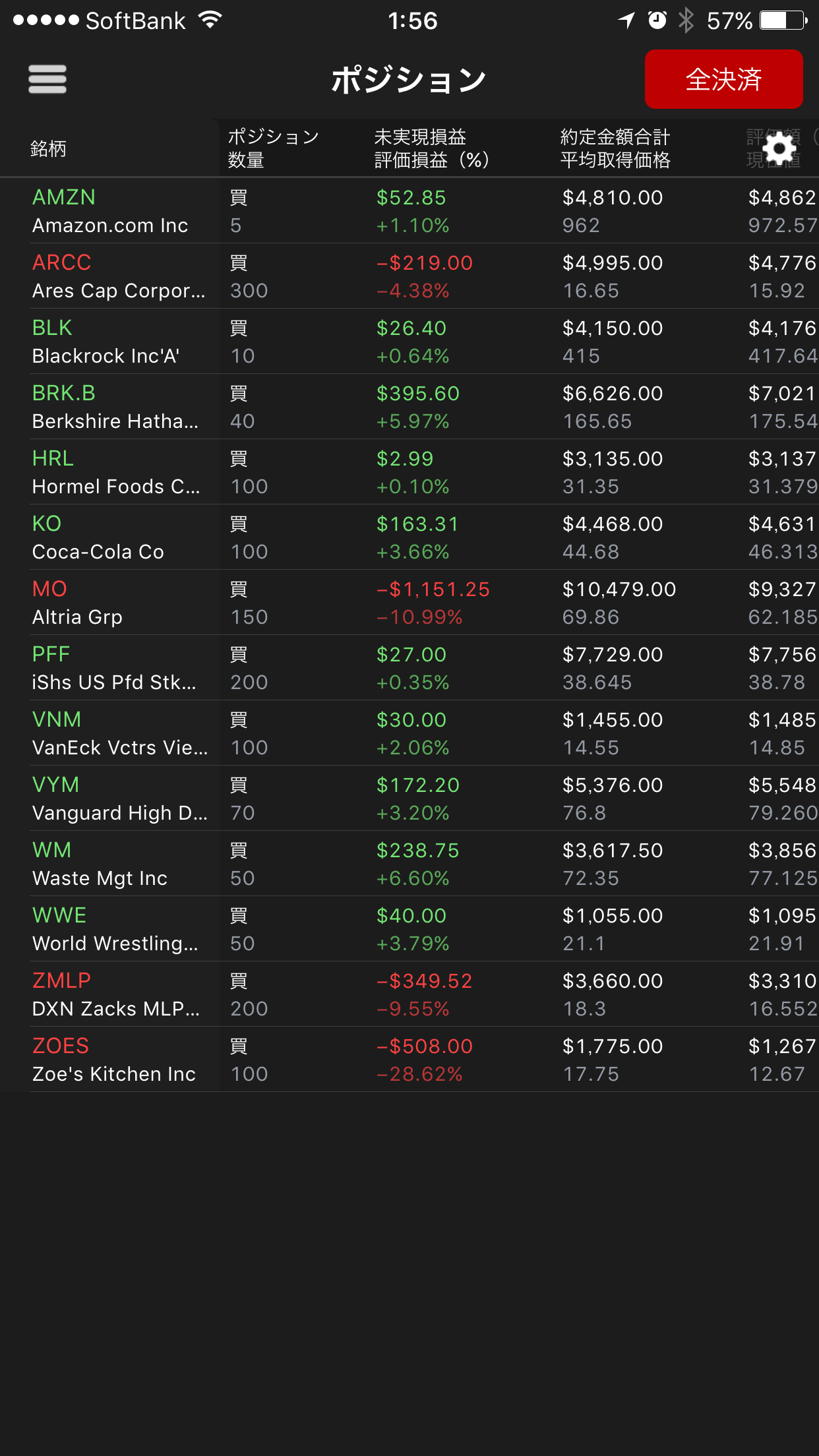Tap the alarm clock status icon

657,20
